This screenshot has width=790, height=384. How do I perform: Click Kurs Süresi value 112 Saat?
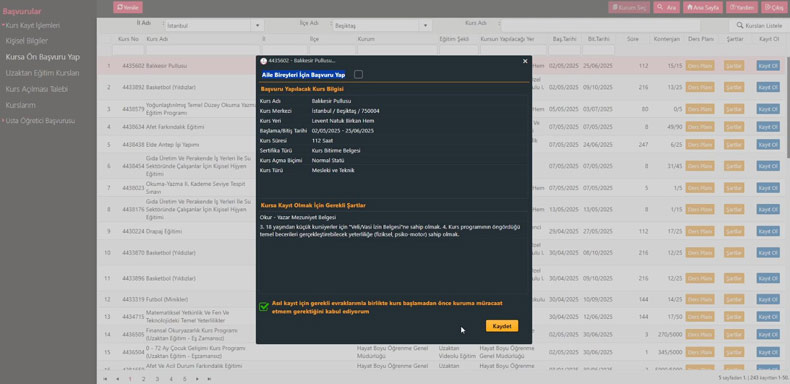pyautogui.click(x=323, y=141)
